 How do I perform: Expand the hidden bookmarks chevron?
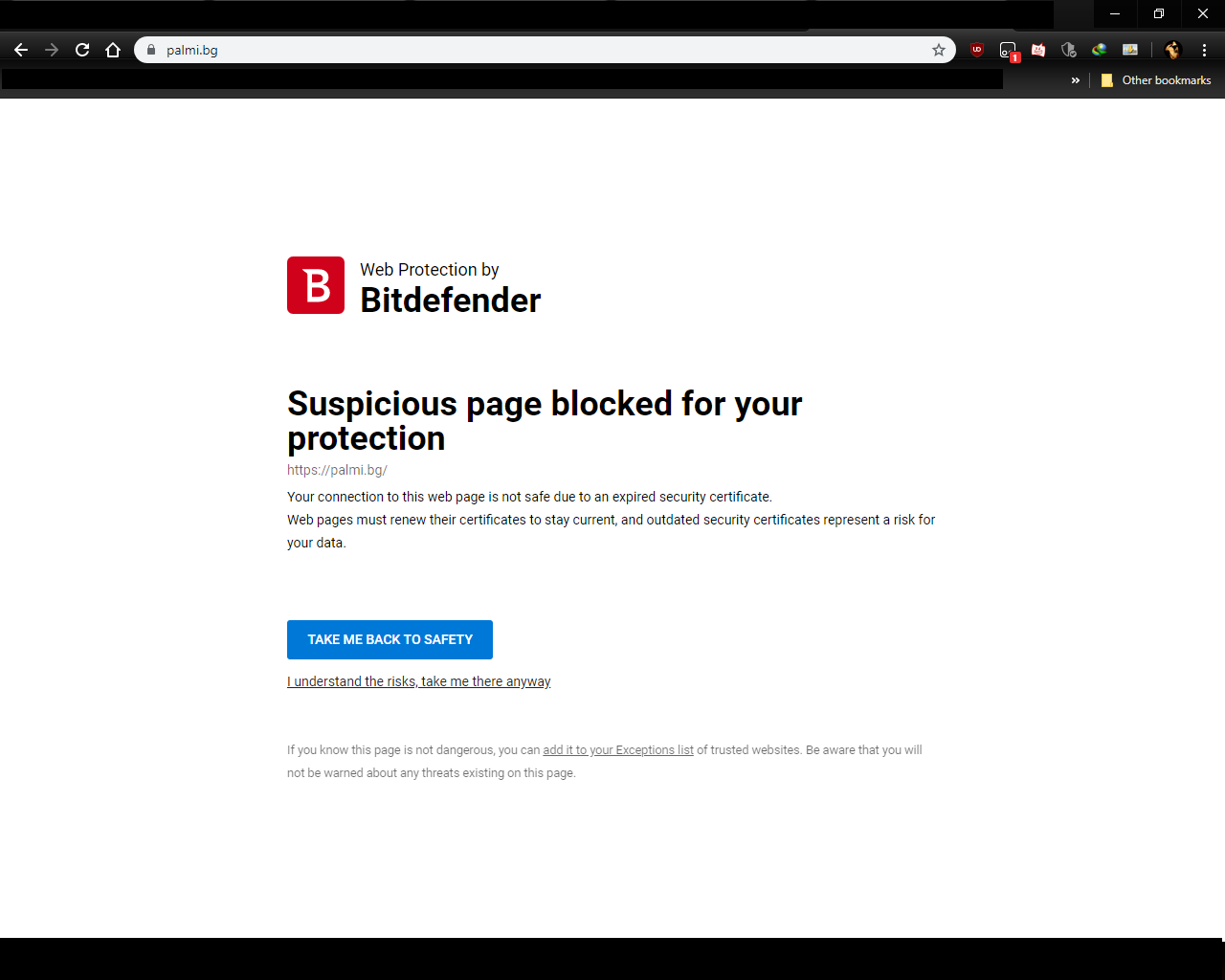click(1076, 80)
